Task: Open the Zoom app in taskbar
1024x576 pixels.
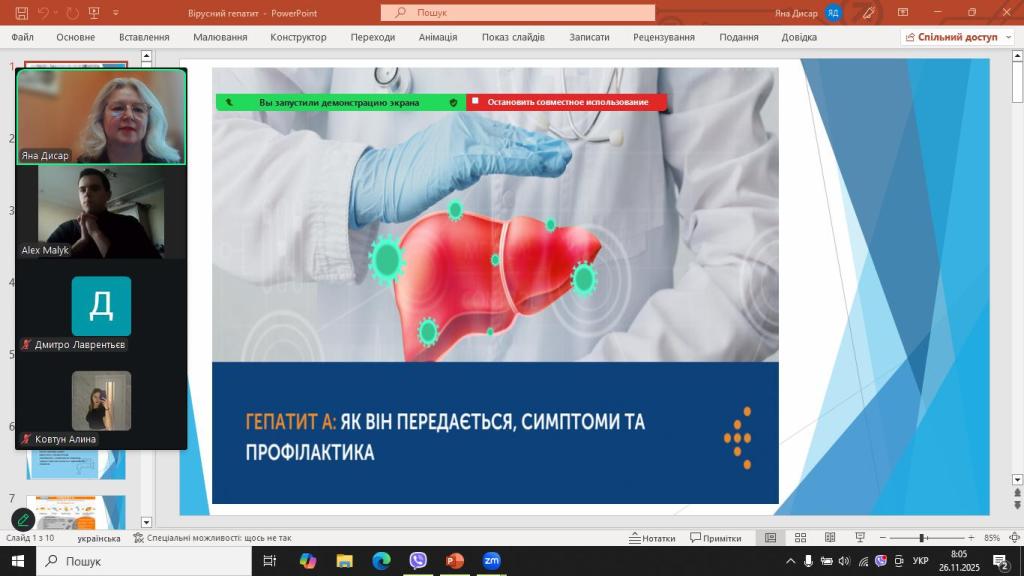Action: pos(491,561)
